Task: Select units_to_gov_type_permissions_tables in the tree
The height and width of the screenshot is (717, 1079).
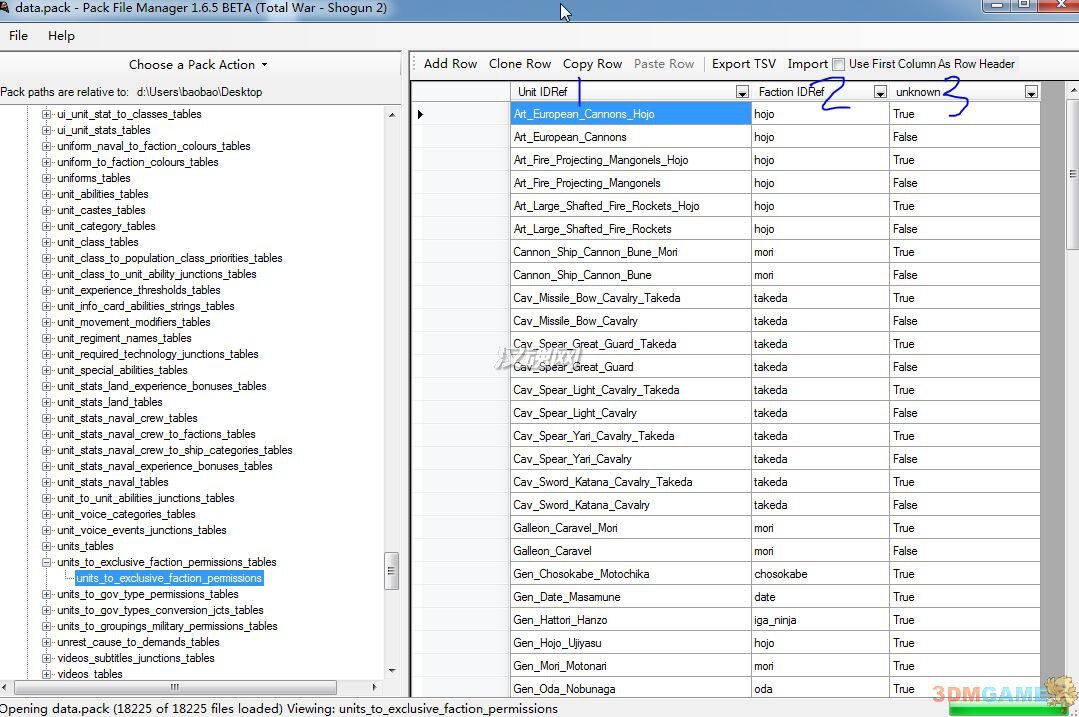Action: point(148,594)
